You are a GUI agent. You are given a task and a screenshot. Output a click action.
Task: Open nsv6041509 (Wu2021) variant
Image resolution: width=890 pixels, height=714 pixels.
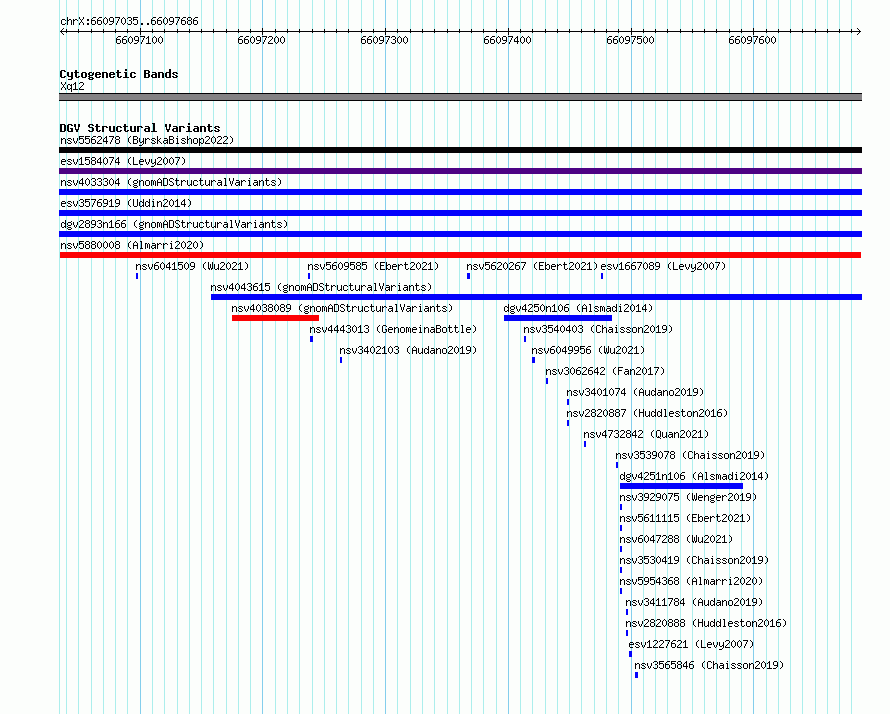click(x=192, y=266)
